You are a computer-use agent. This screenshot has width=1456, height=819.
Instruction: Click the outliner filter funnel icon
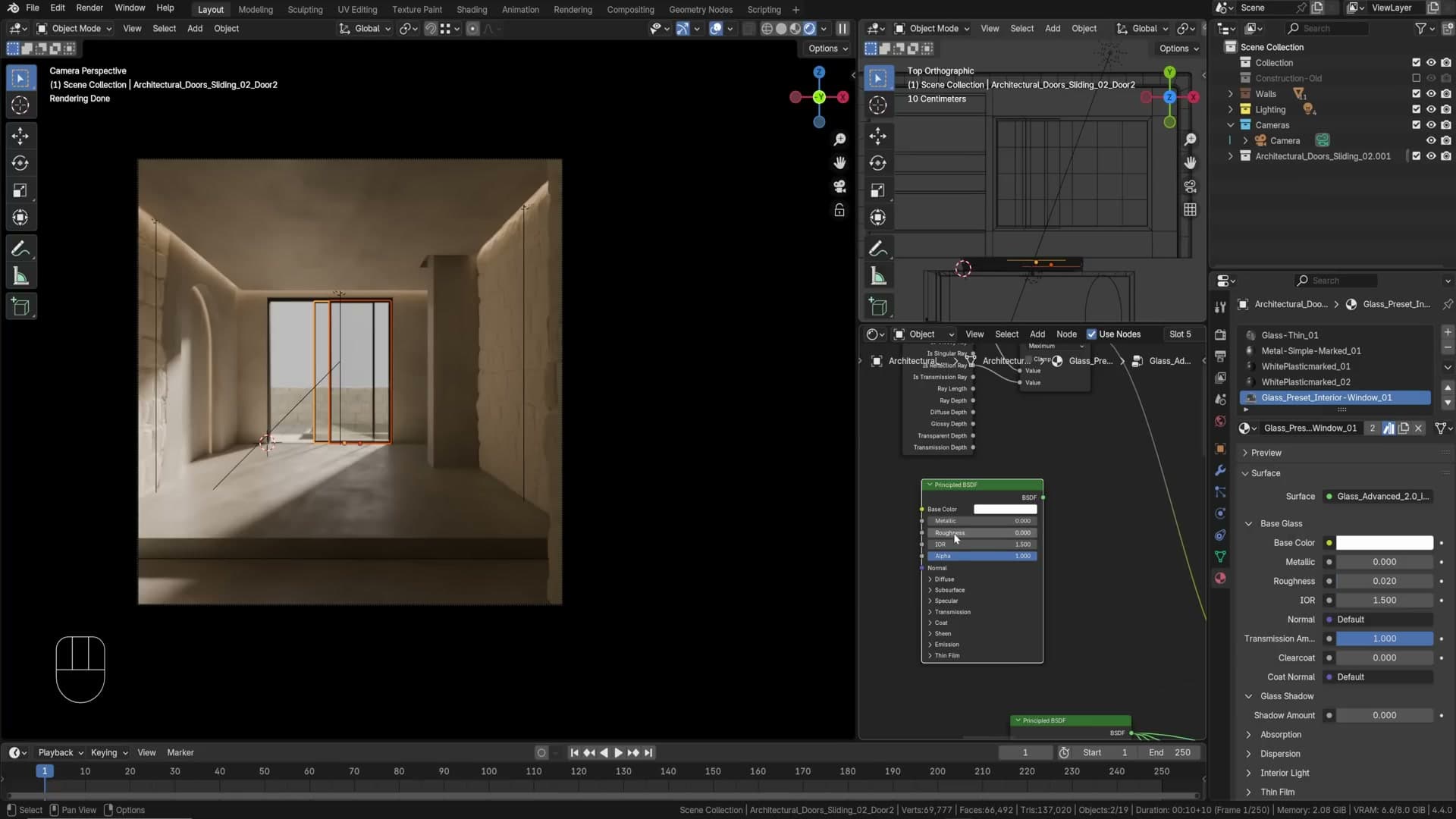tap(1420, 28)
